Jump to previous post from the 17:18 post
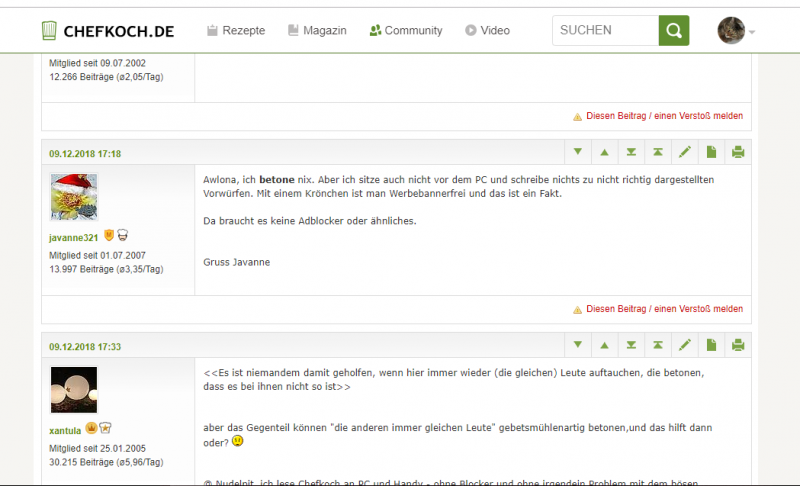The height and width of the screenshot is (486, 800). (604, 153)
